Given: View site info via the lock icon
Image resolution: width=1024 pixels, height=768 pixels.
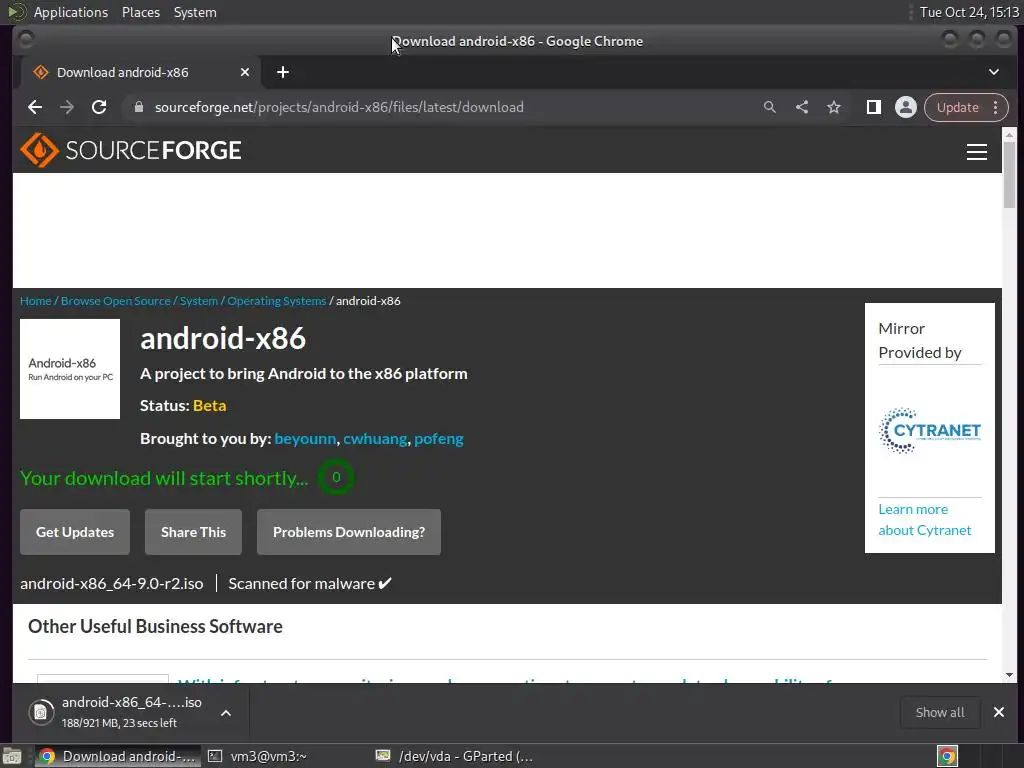Looking at the screenshot, I should click(138, 107).
